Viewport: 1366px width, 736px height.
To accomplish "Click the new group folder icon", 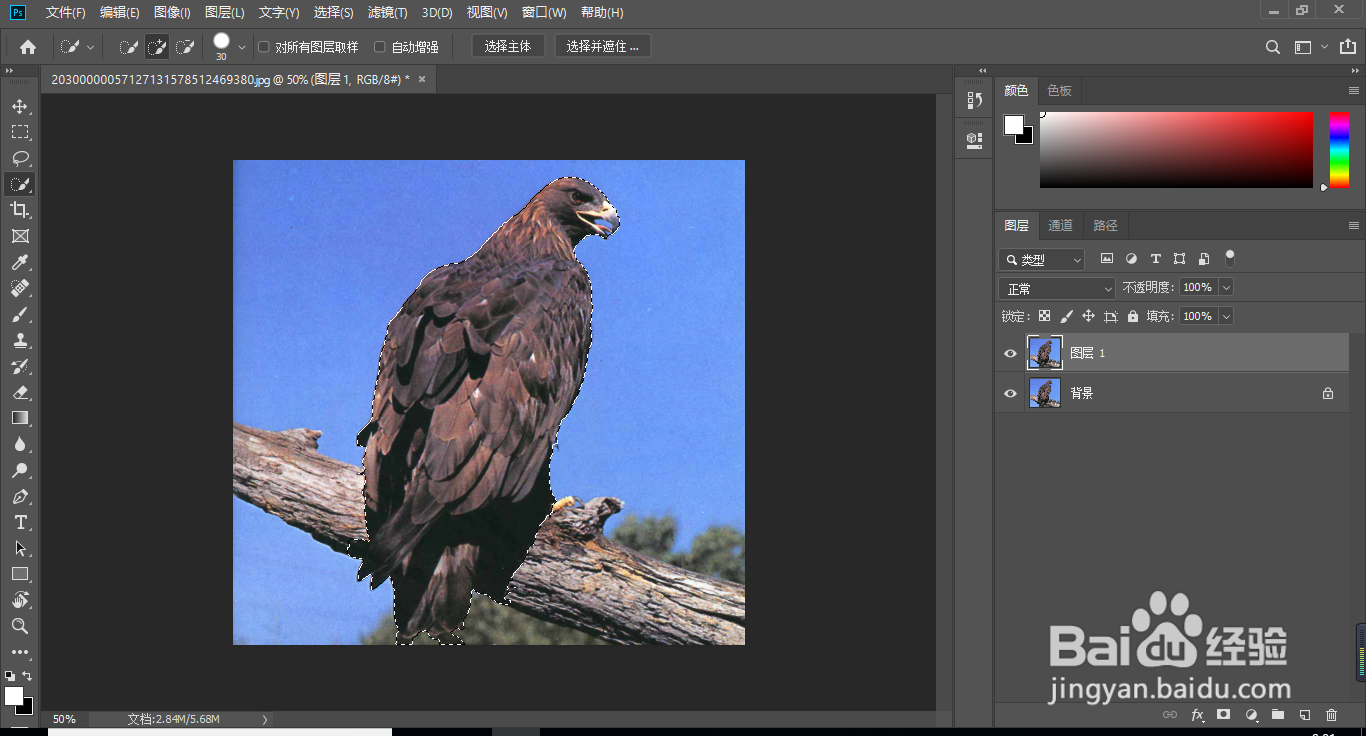I will [x=1277, y=715].
